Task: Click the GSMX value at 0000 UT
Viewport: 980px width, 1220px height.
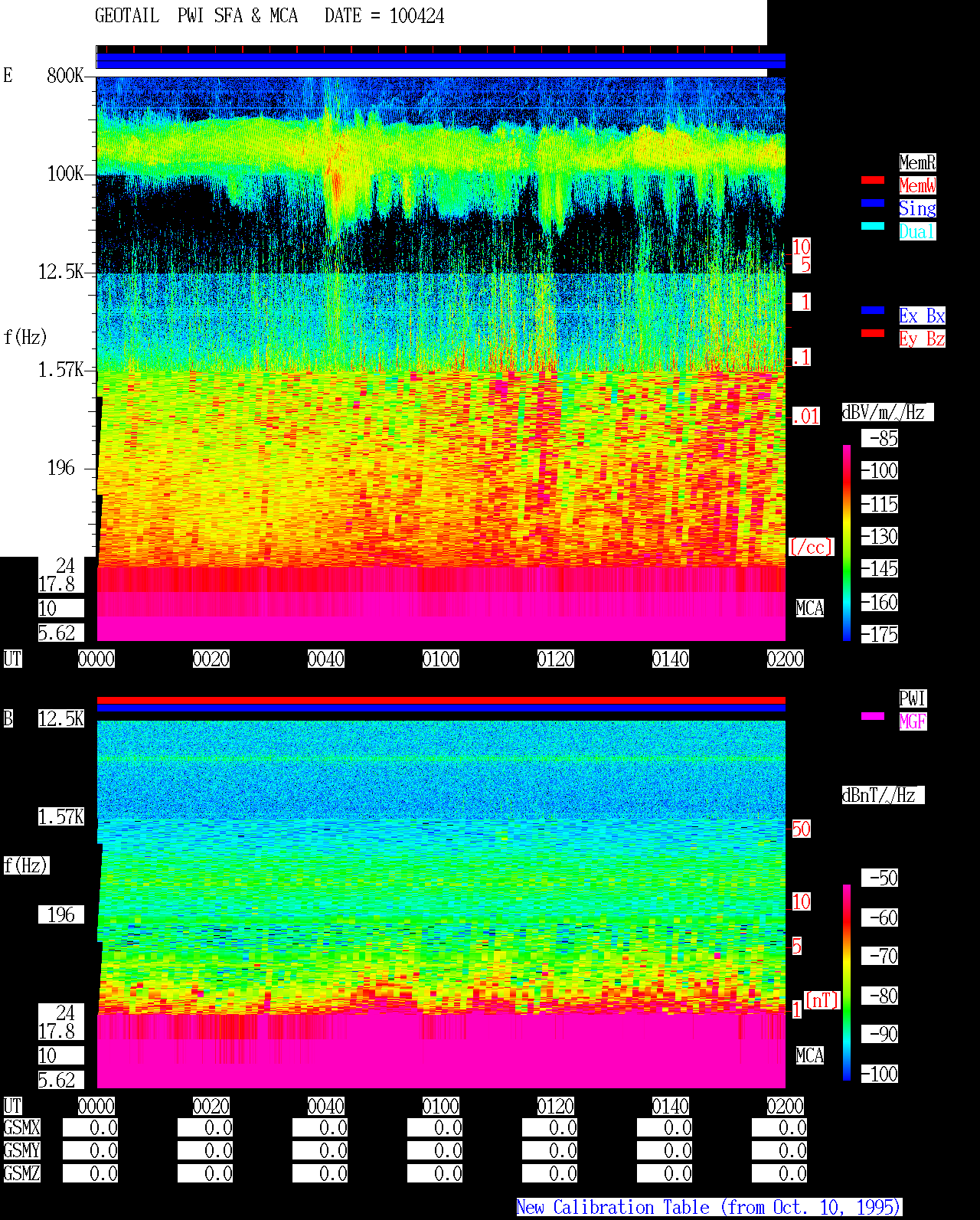Action: tap(90, 1128)
